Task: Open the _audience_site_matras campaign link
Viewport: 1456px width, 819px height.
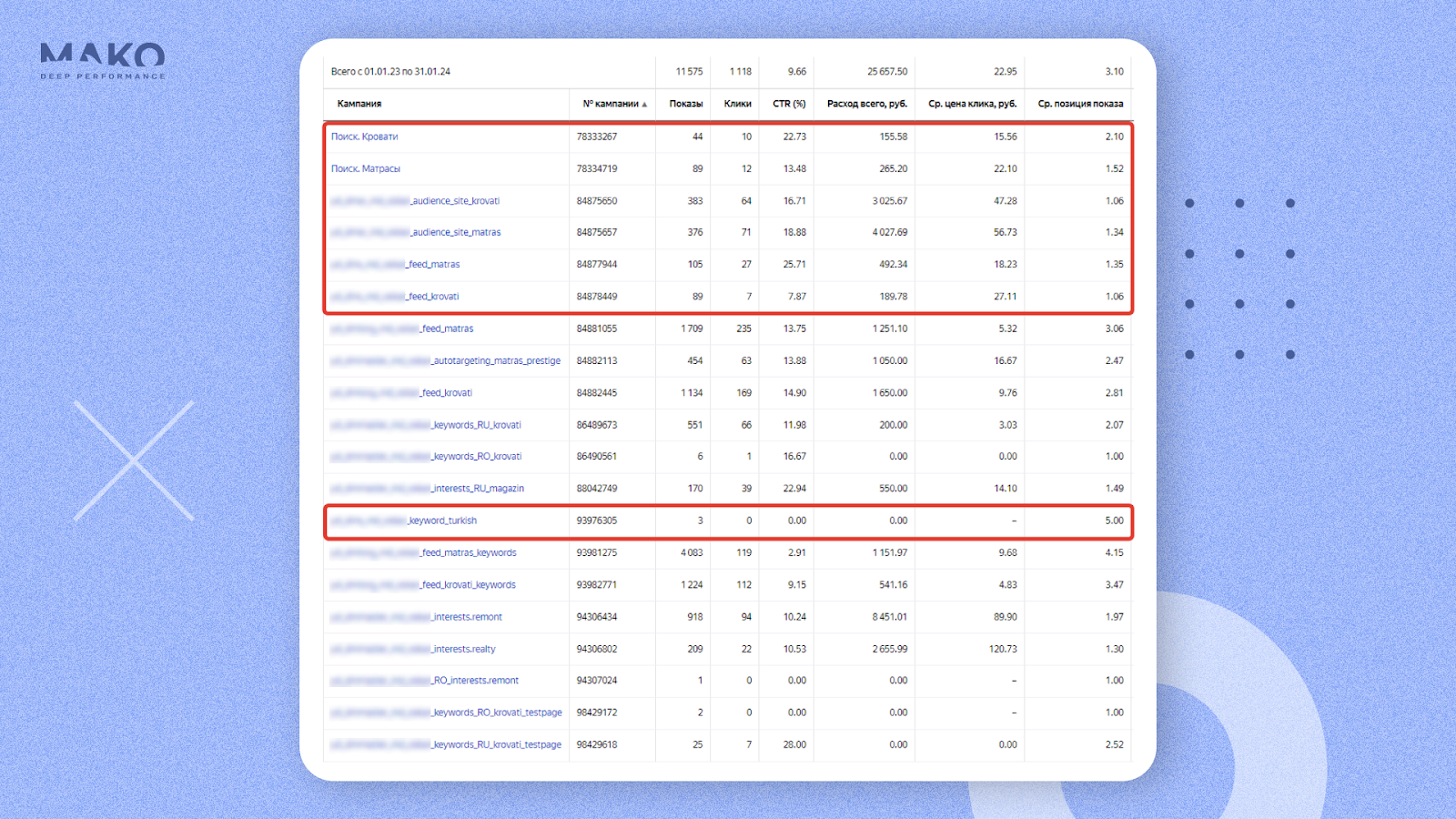Action: [416, 233]
